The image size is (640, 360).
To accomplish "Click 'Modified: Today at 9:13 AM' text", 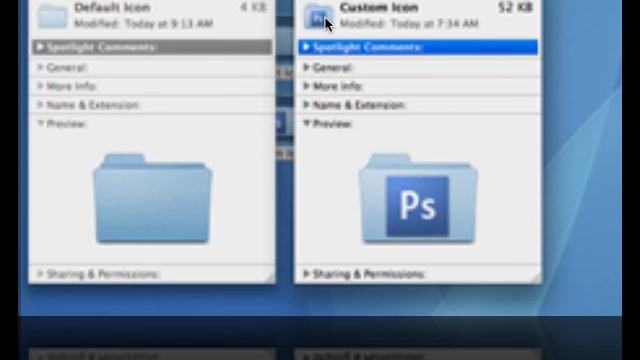I will coord(144,24).
